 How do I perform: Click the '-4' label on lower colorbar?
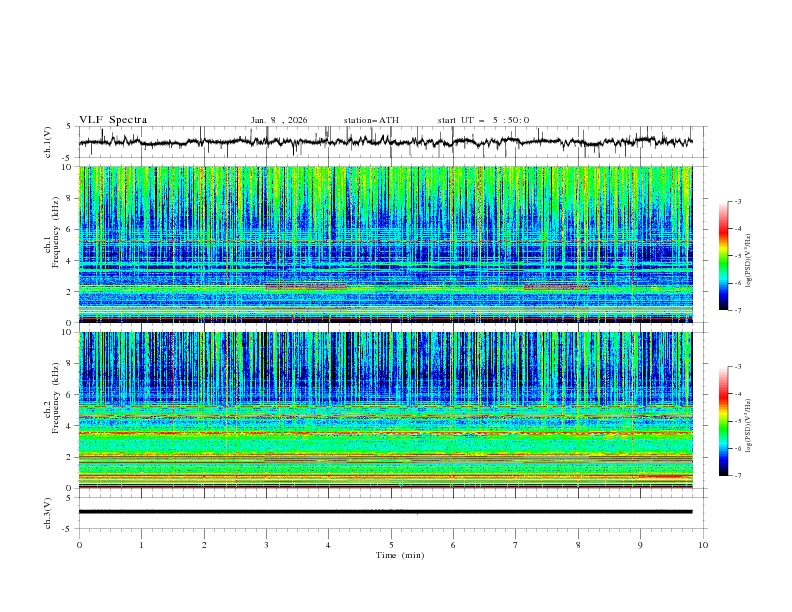738,394
